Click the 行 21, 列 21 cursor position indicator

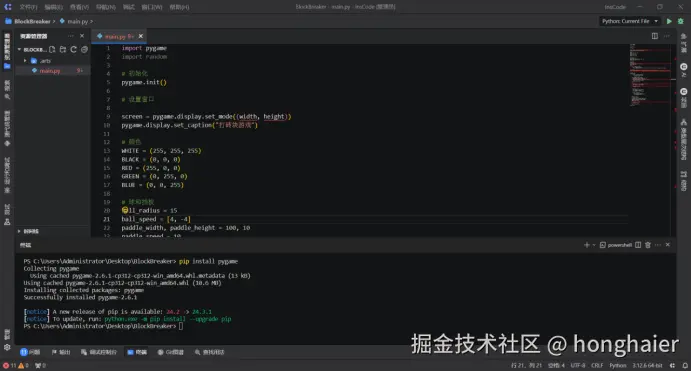[x=526, y=365]
